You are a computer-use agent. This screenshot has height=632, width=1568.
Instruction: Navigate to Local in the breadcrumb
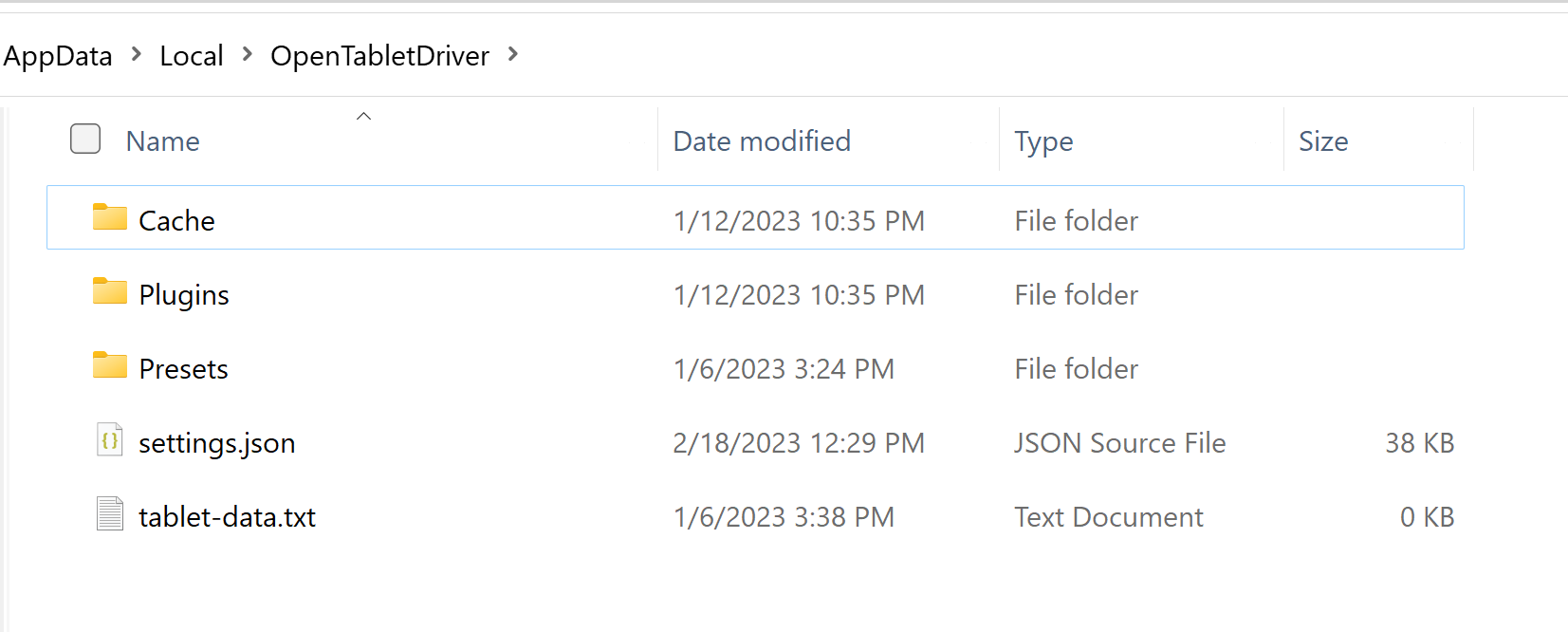192,56
